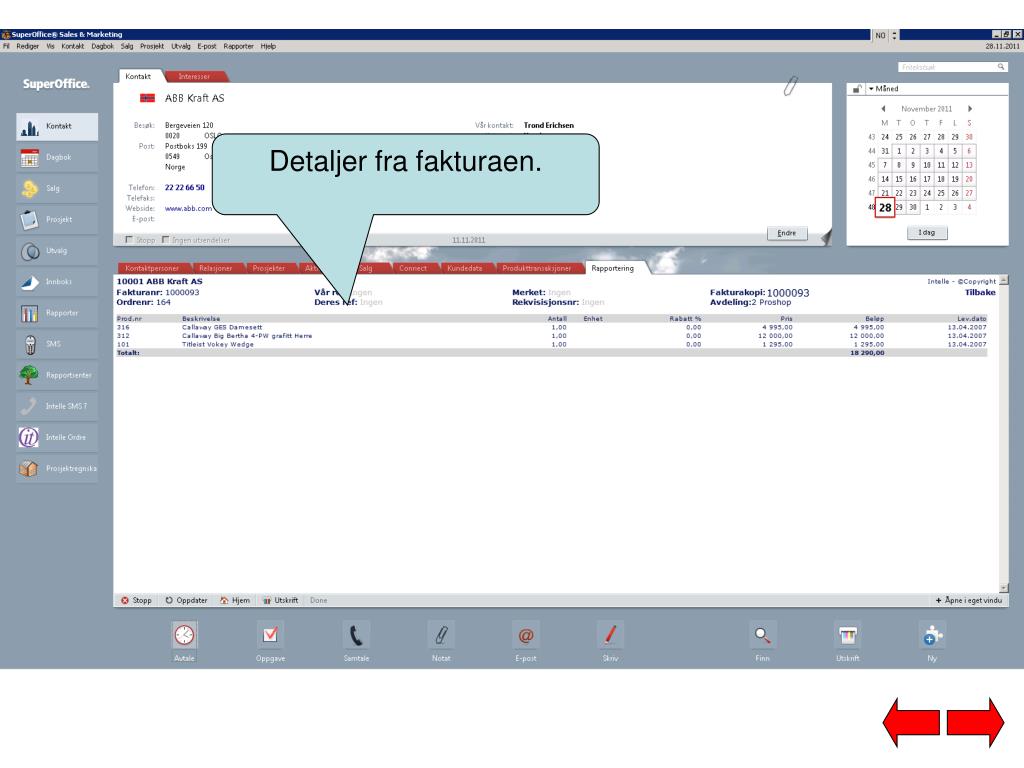Screen dimensions: 1024x768
Task: Open Innboks in sidebar
Action: pyautogui.click(x=57, y=282)
